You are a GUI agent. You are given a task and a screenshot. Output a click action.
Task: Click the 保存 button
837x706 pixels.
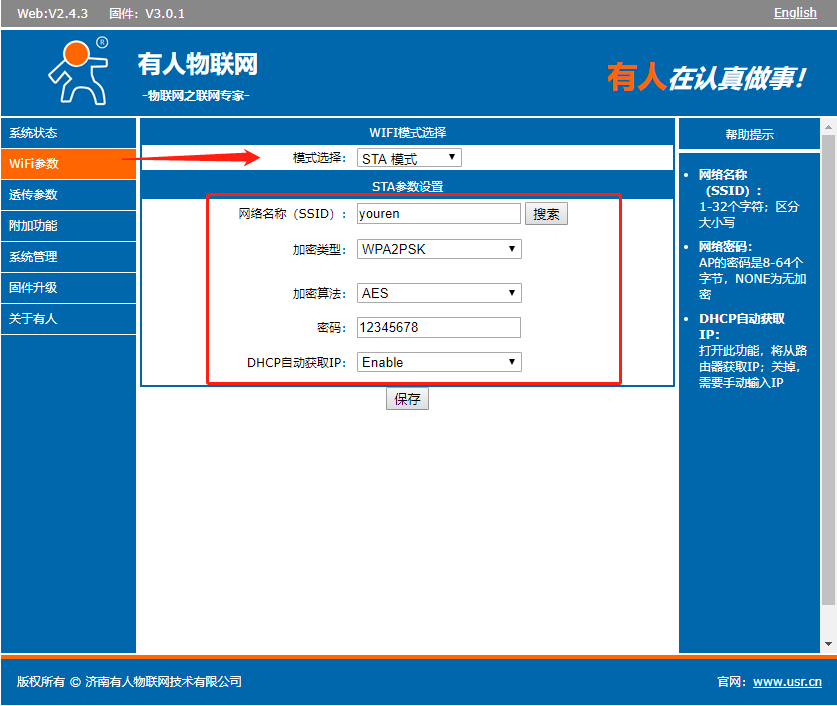(x=407, y=399)
